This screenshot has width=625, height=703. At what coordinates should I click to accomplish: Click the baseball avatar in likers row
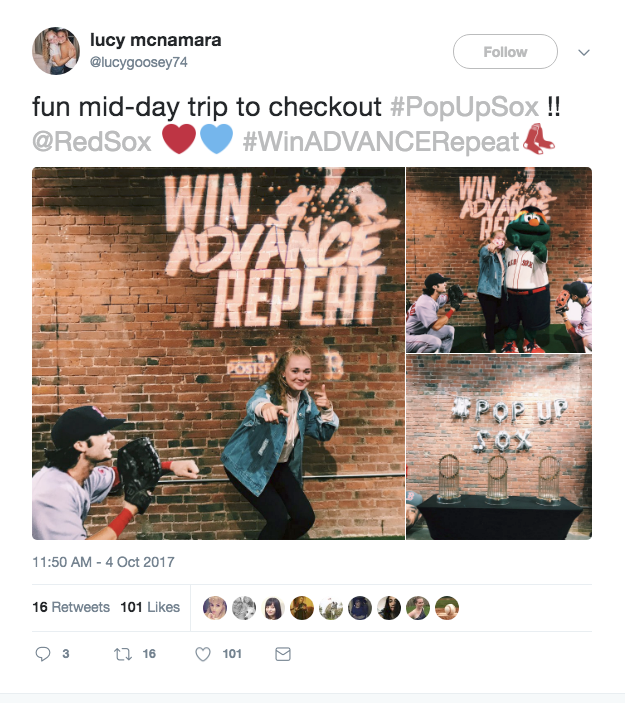click(447, 608)
